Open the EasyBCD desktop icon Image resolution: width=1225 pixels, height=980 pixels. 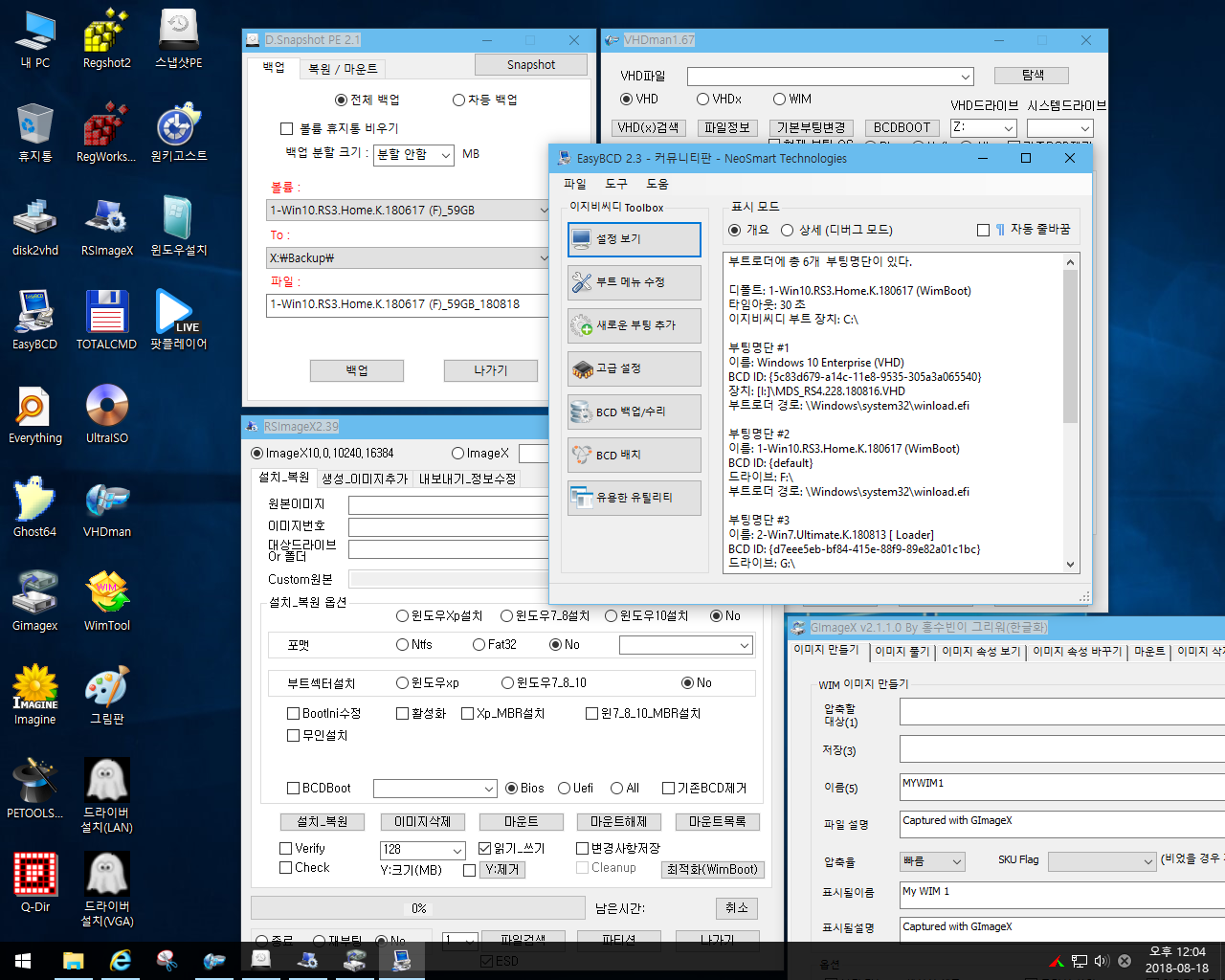tap(35, 321)
